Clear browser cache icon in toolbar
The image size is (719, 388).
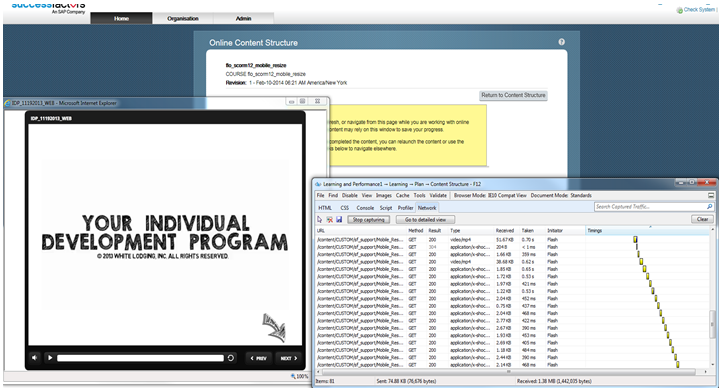click(329, 220)
